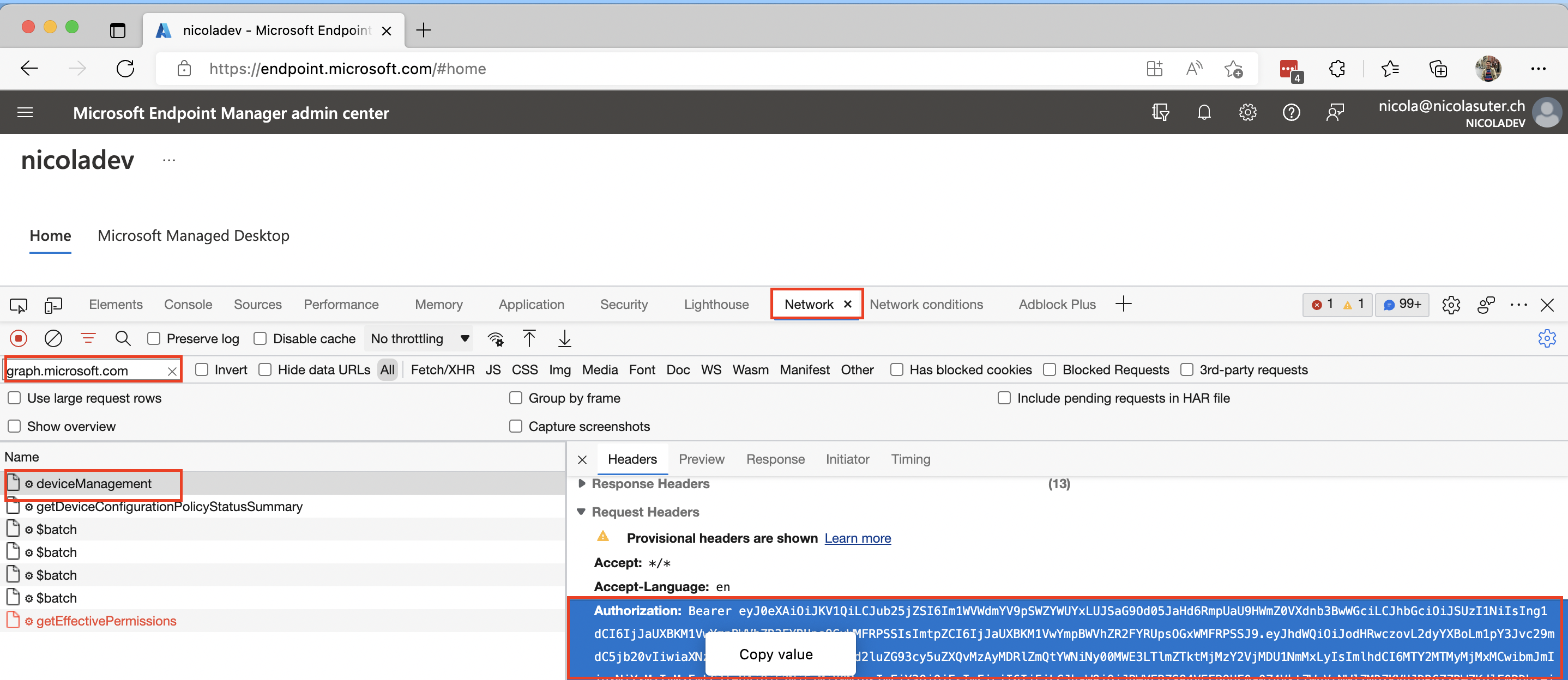Open the 99+ issues counter

pyautogui.click(x=1402, y=305)
